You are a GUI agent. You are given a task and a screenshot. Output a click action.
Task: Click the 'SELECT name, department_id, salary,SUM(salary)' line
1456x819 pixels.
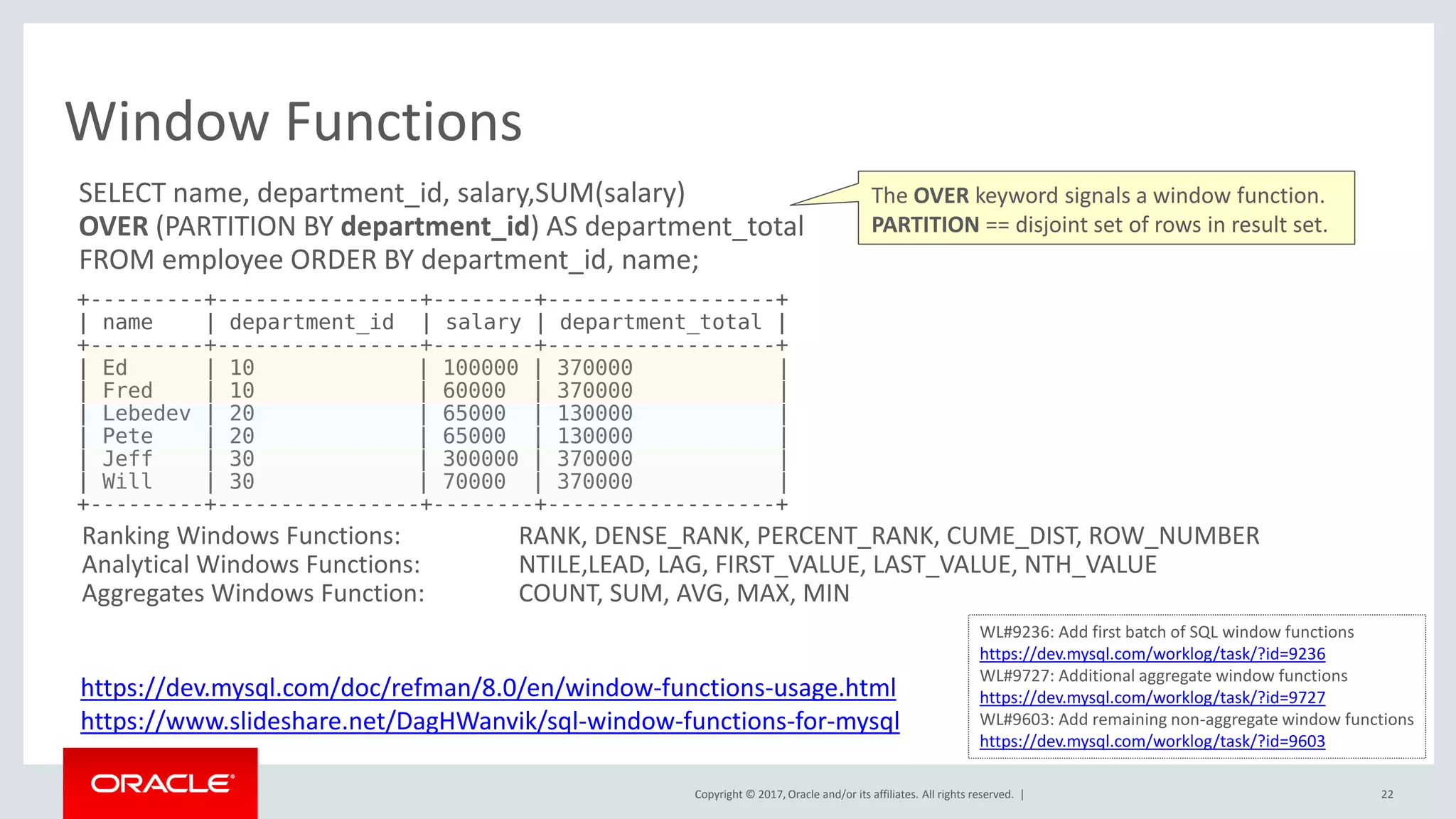(382, 193)
